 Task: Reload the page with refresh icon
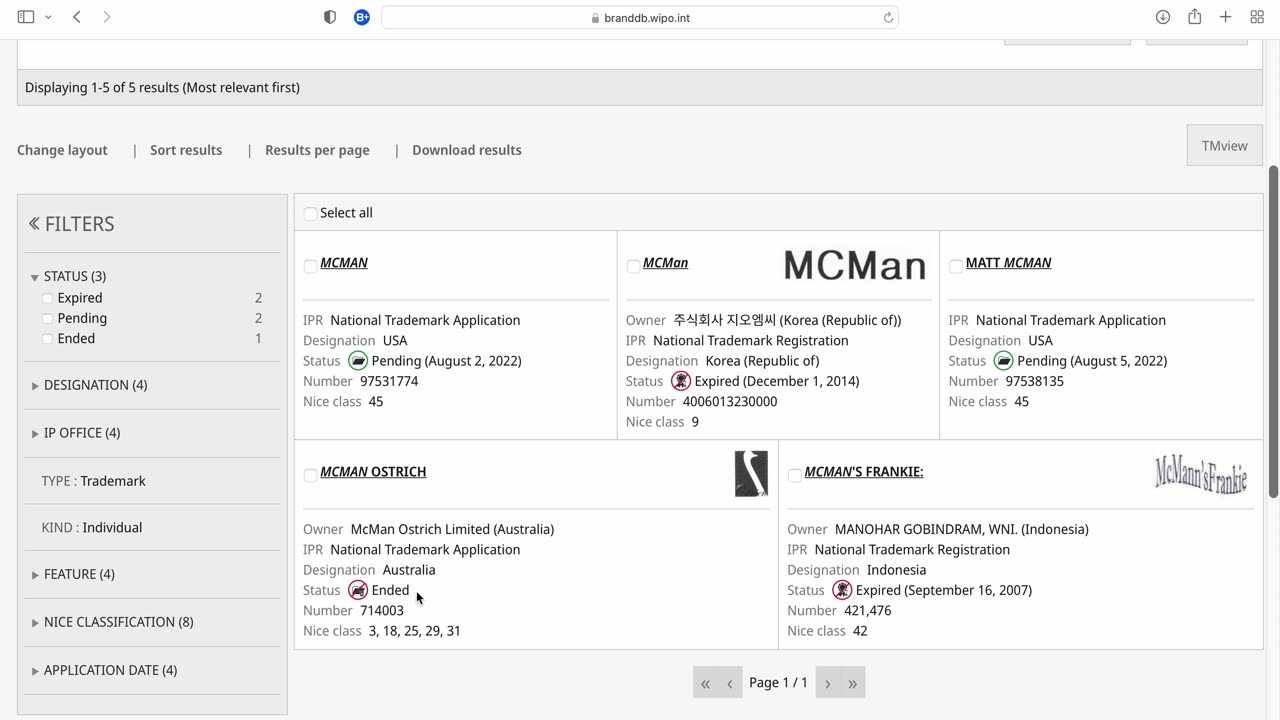pyautogui.click(x=888, y=17)
